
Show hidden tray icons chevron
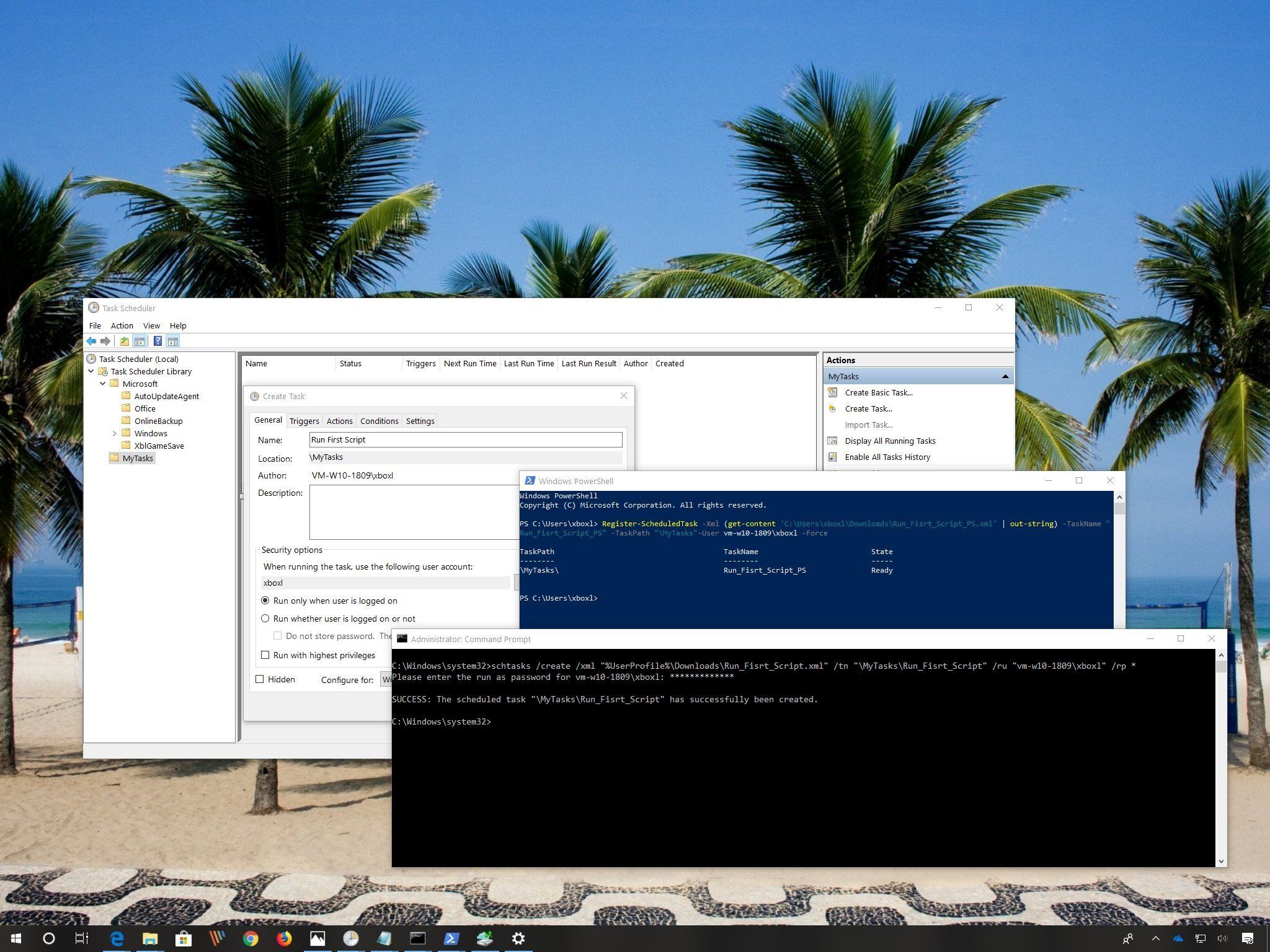click(x=1155, y=938)
